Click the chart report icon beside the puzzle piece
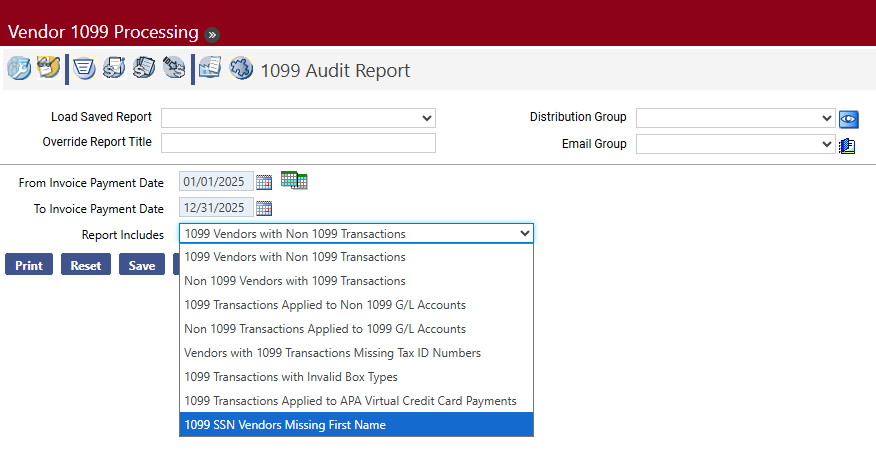Image resolution: width=876 pixels, height=450 pixels. (x=210, y=70)
